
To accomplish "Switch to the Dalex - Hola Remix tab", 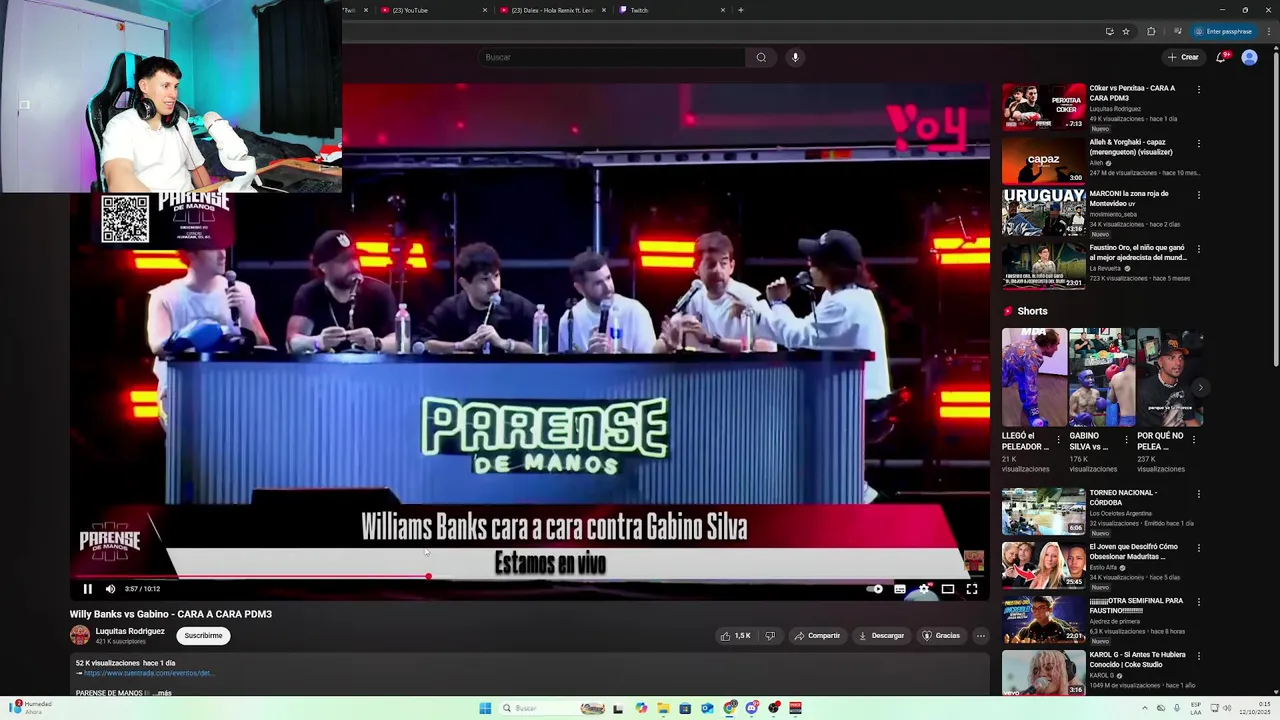I will pos(550,10).
